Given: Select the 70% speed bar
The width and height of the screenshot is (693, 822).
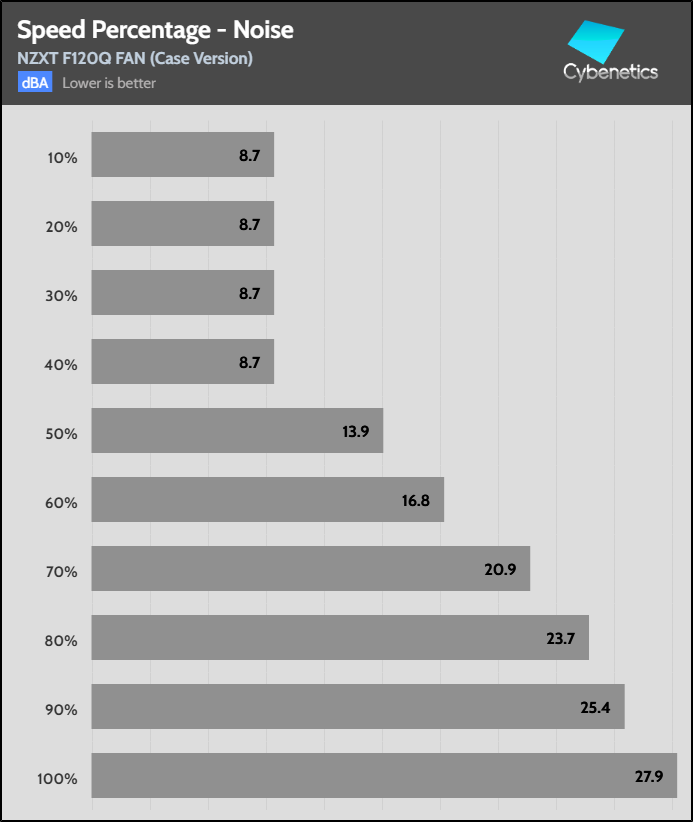Looking at the screenshot, I should [310, 569].
